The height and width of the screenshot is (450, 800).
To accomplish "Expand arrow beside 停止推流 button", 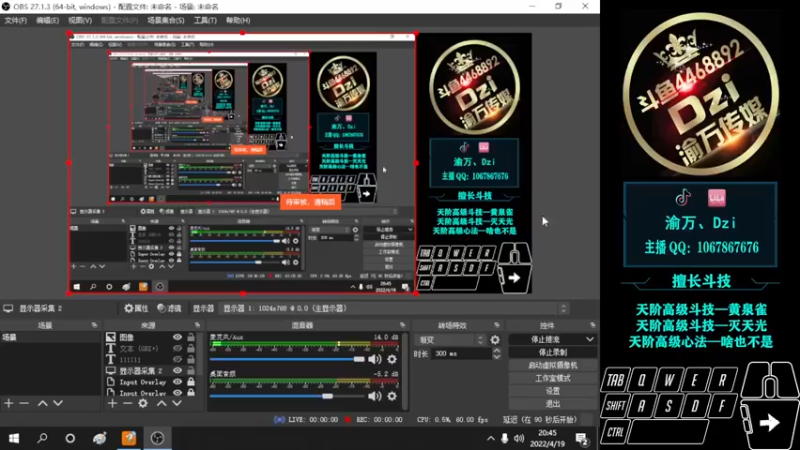I will click(590, 339).
